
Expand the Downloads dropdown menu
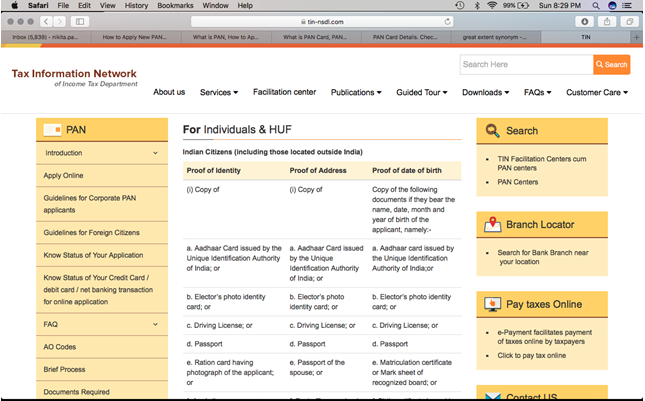(485, 93)
